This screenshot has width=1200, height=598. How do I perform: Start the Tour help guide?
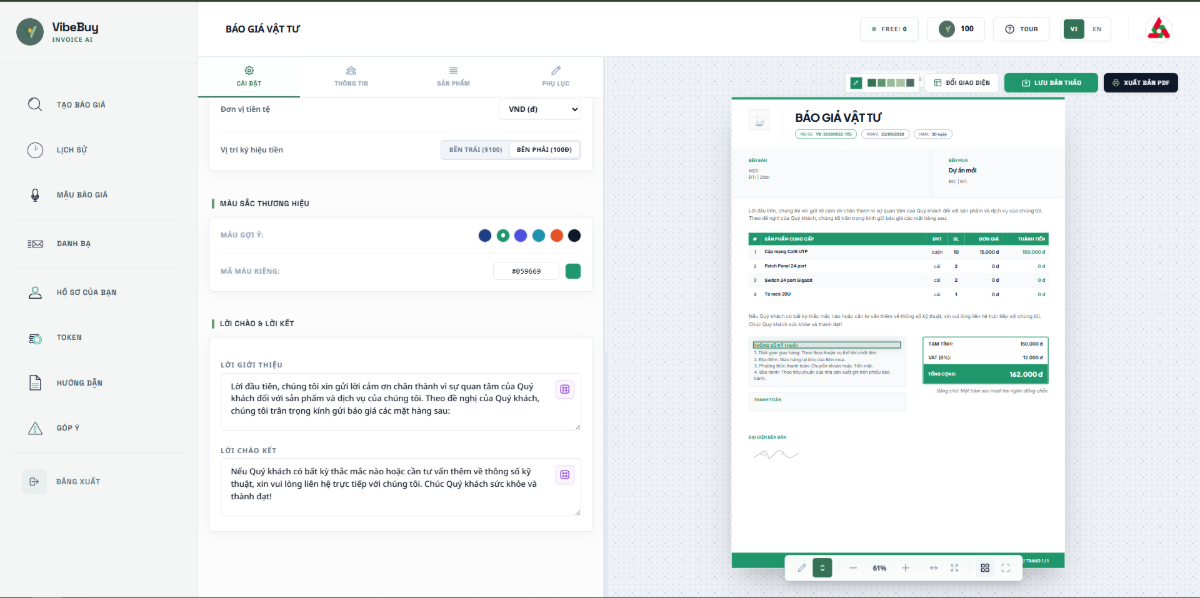point(1021,29)
